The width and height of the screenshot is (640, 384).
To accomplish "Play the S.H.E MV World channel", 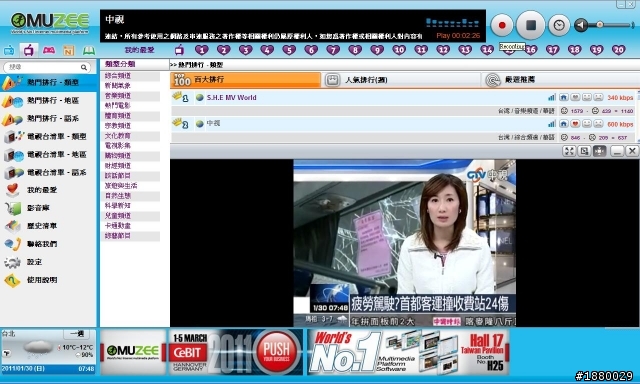I will point(231,98).
